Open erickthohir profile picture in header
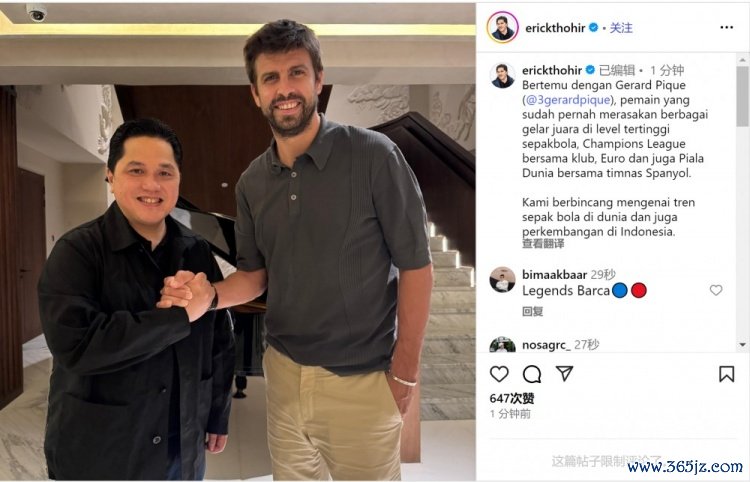Screen dimensions: 750x482 [503, 27]
